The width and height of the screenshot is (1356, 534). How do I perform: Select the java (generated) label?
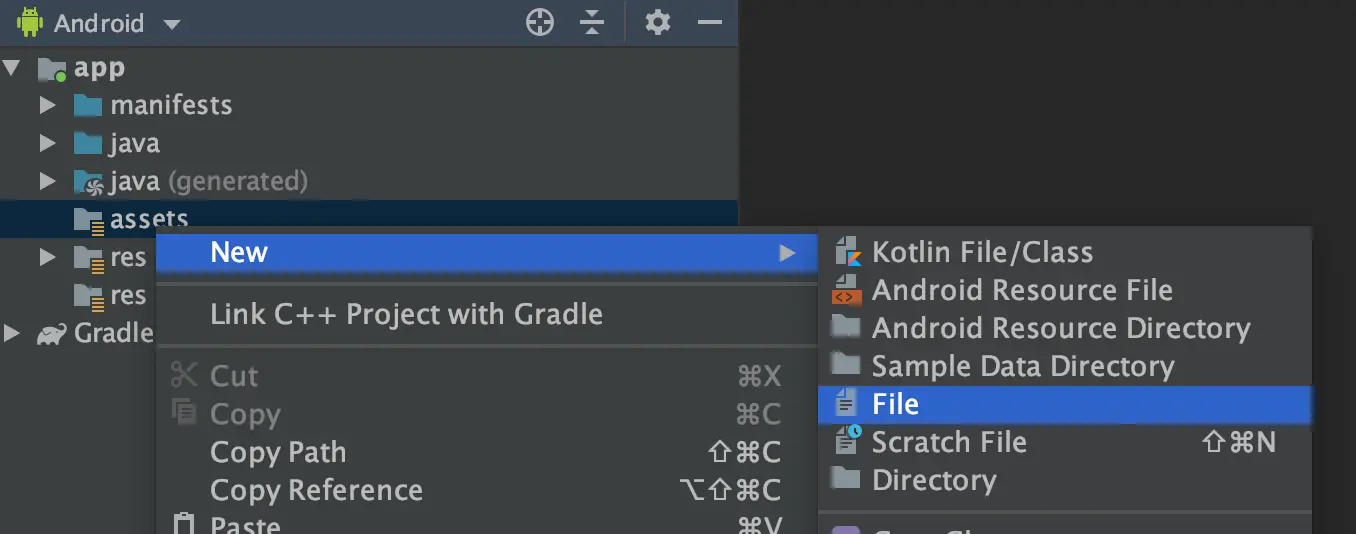point(208,181)
